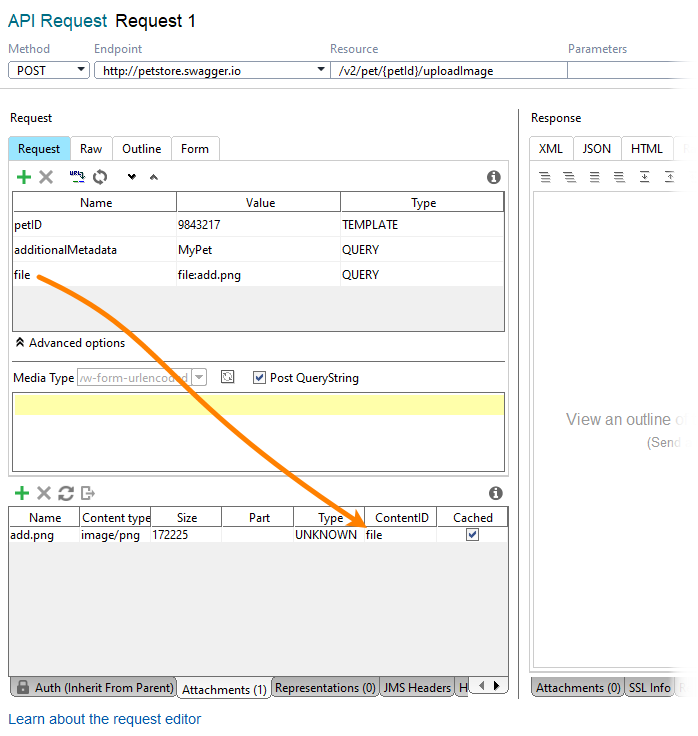Collapse the Advanced options section

click(x=70, y=343)
